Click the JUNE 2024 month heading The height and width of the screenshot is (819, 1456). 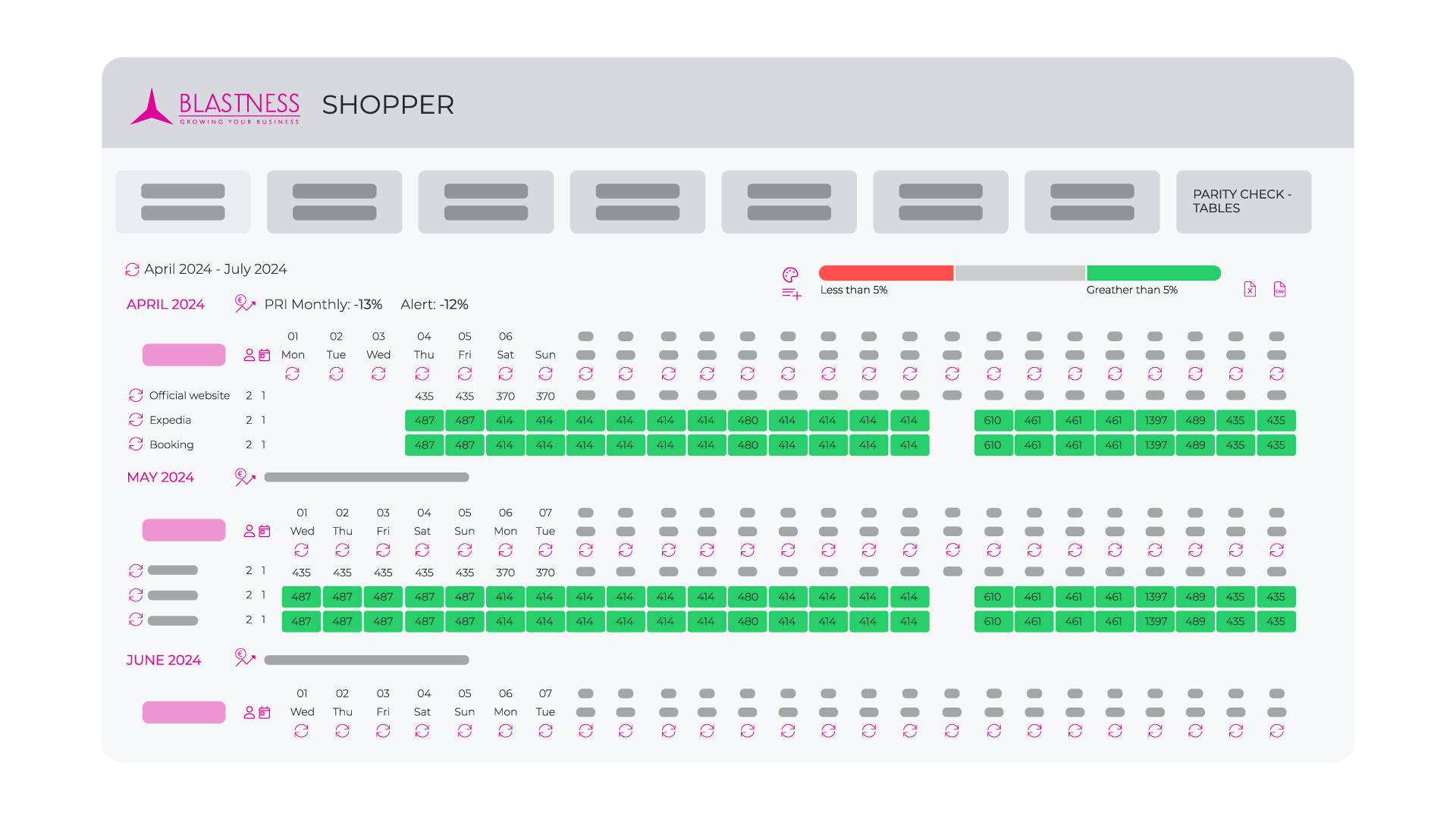click(x=164, y=660)
